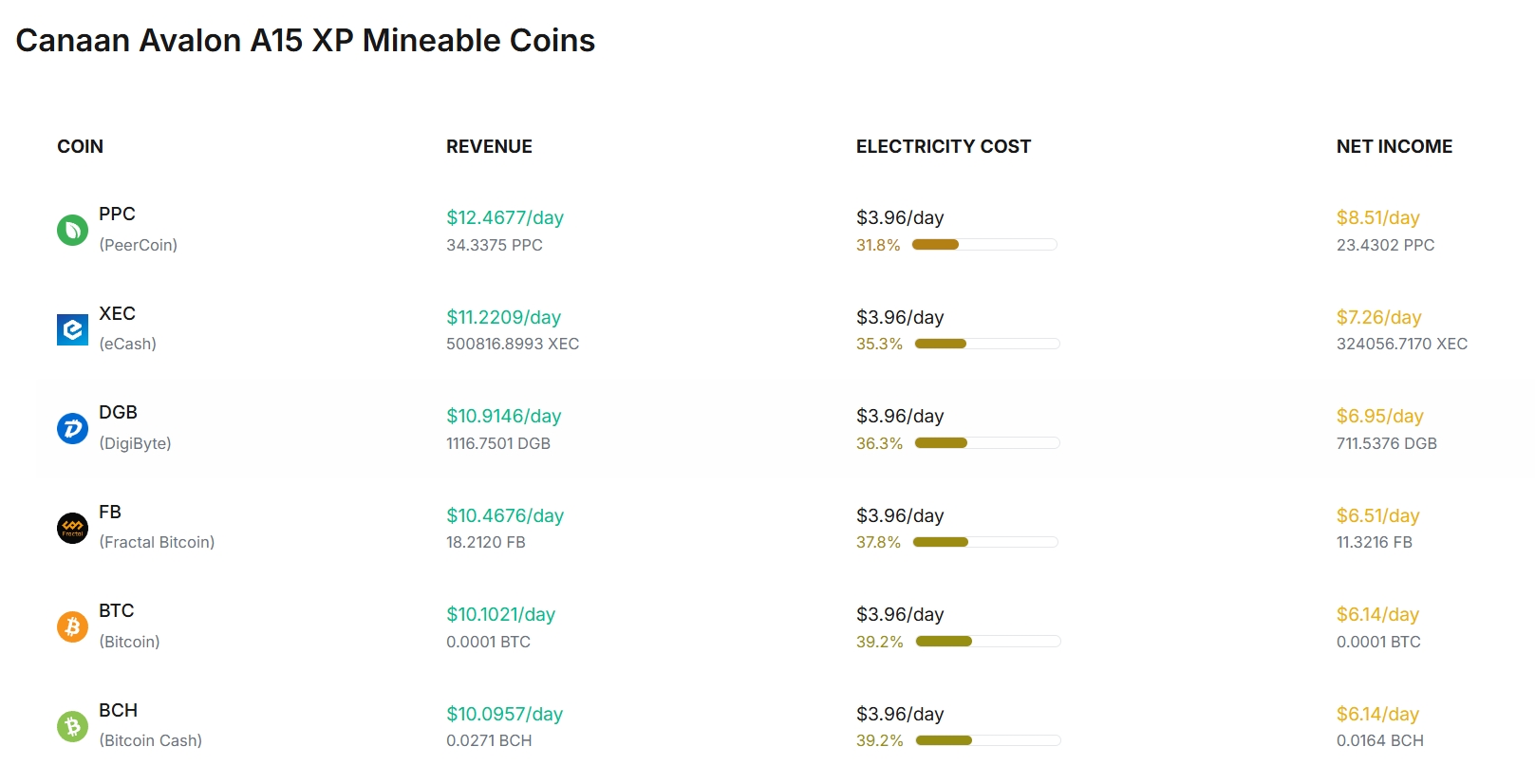1535x784 pixels.
Task: Select the DGB coin label
Action: click(118, 413)
